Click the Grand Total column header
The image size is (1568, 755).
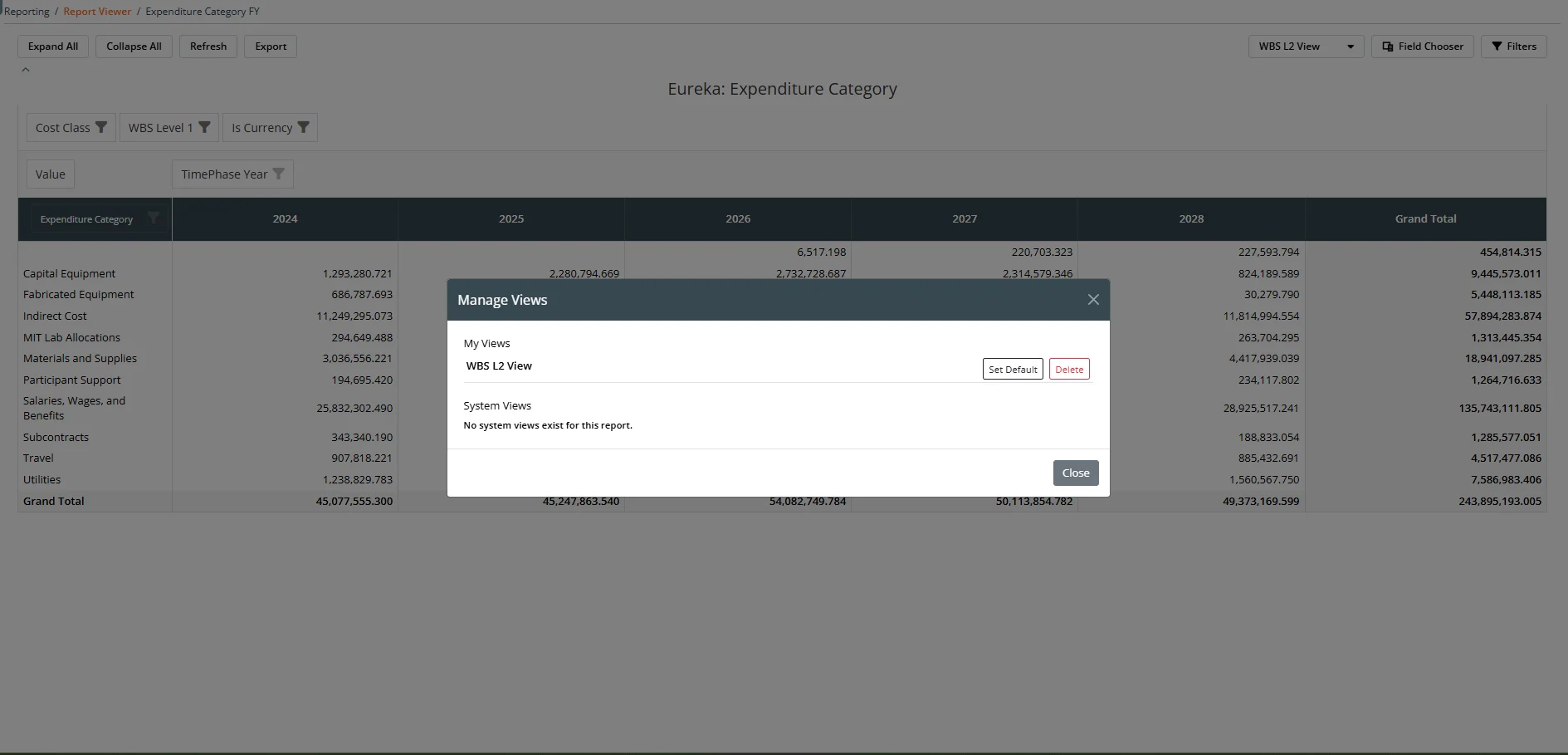pyautogui.click(x=1425, y=218)
